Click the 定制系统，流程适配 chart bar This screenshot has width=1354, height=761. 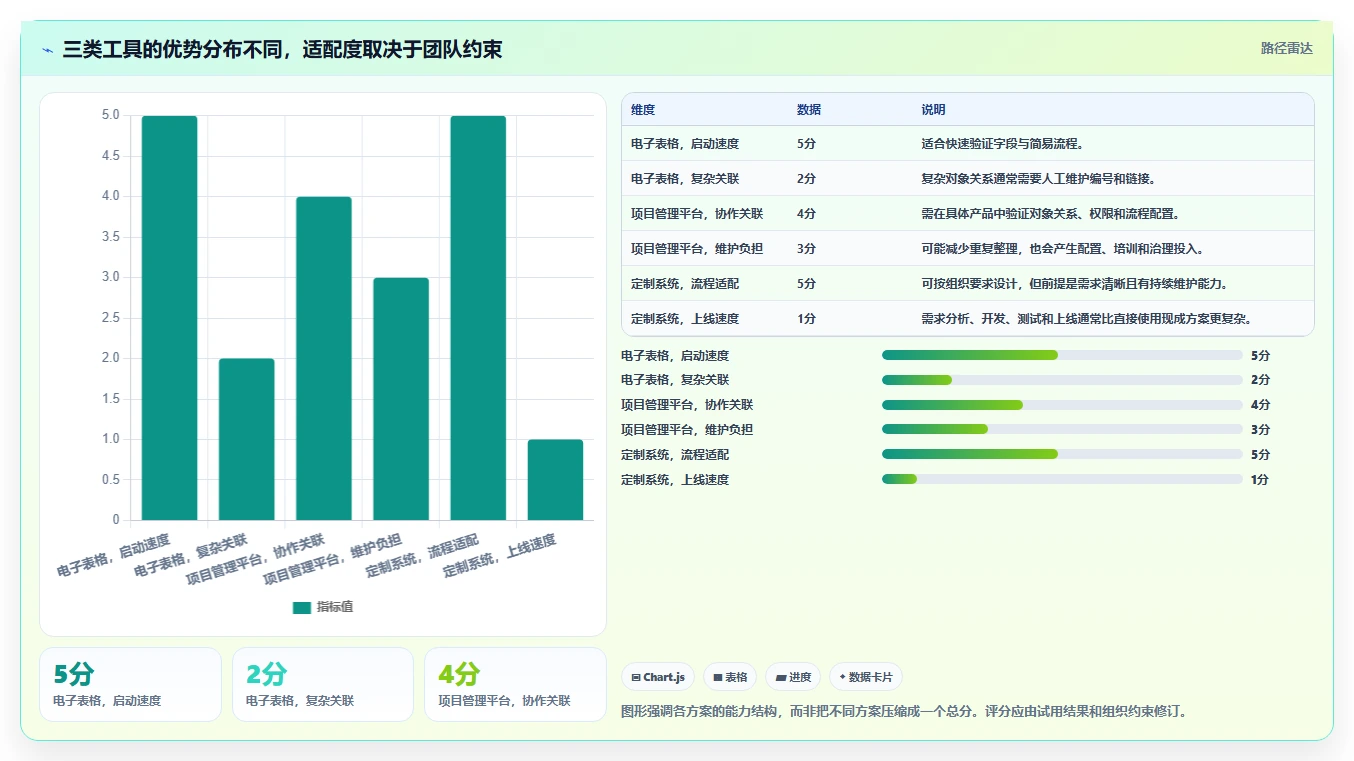[x=478, y=318]
